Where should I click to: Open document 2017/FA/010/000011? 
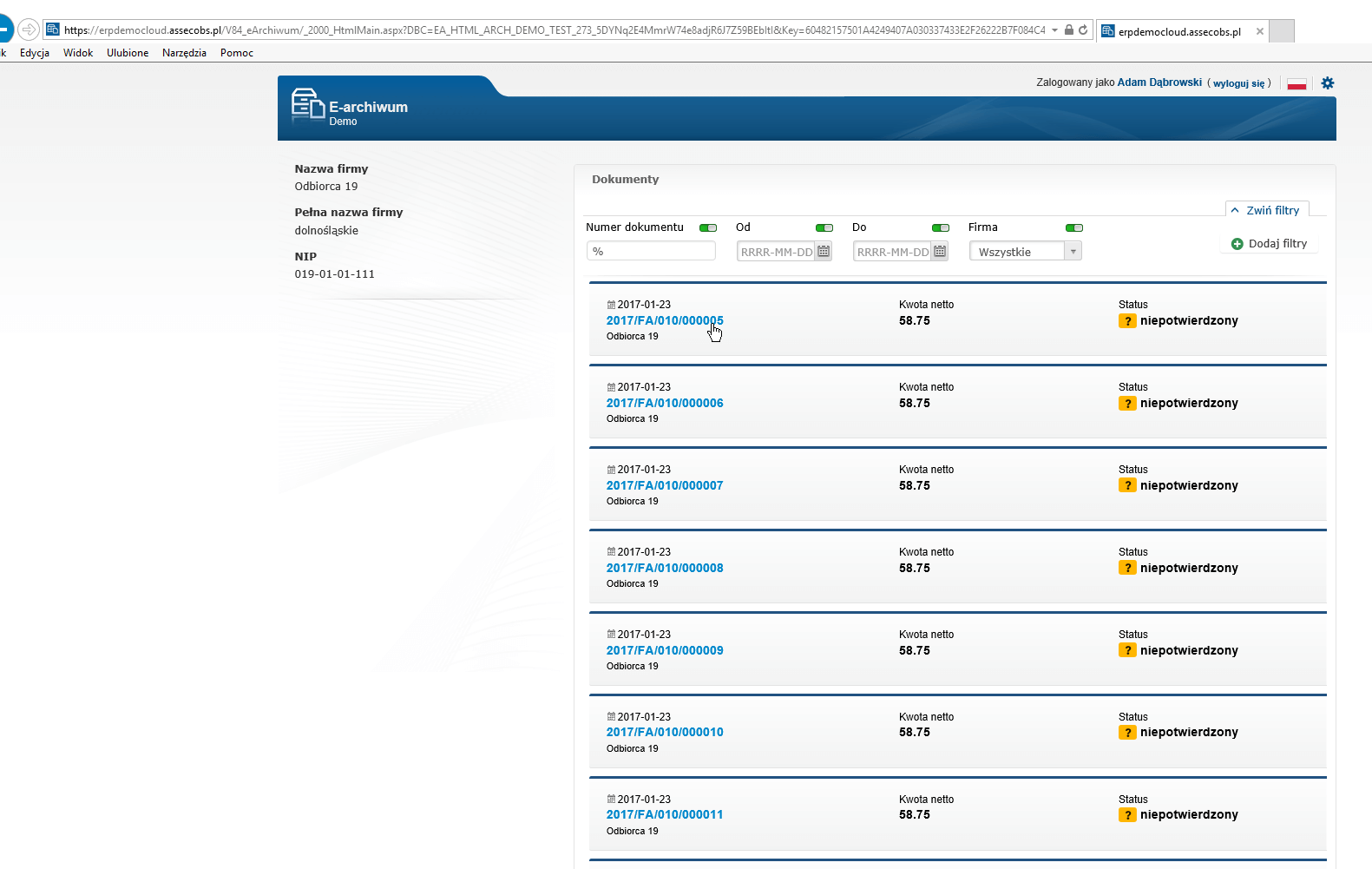665,815
